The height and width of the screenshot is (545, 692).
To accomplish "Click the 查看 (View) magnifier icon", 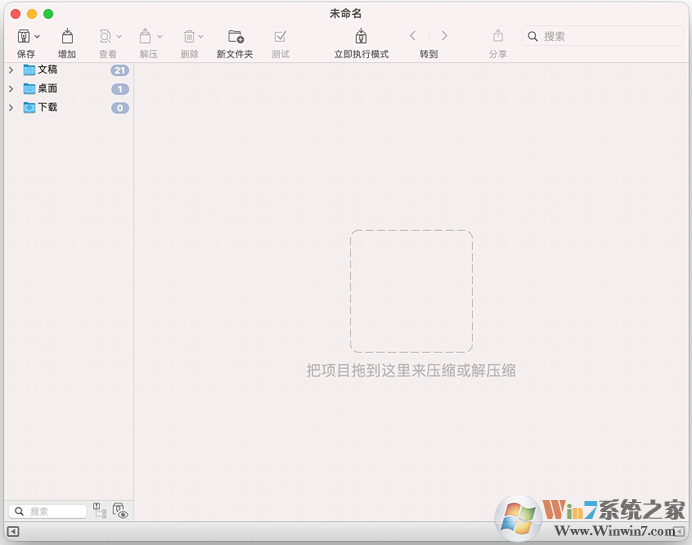I will tap(105, 36).
